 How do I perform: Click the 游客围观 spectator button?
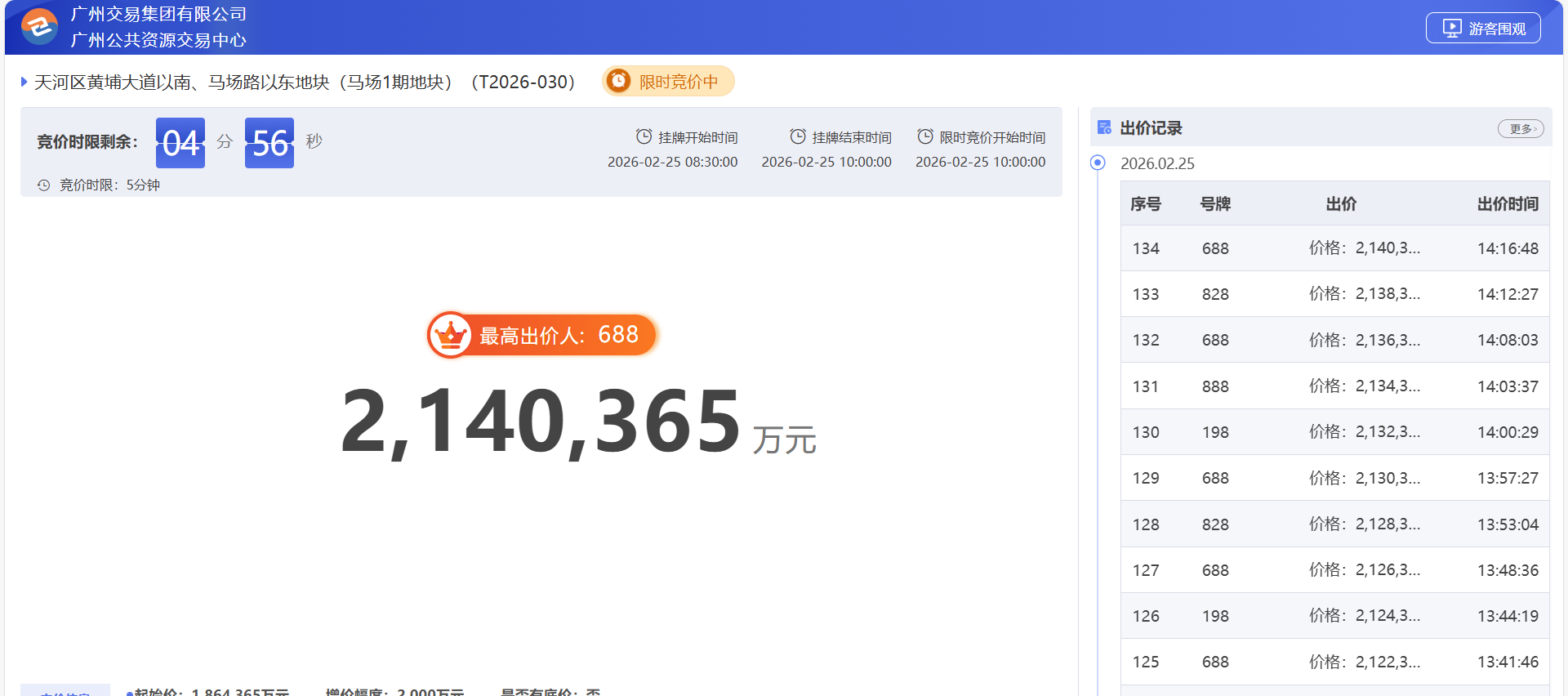pos(1482,29)
